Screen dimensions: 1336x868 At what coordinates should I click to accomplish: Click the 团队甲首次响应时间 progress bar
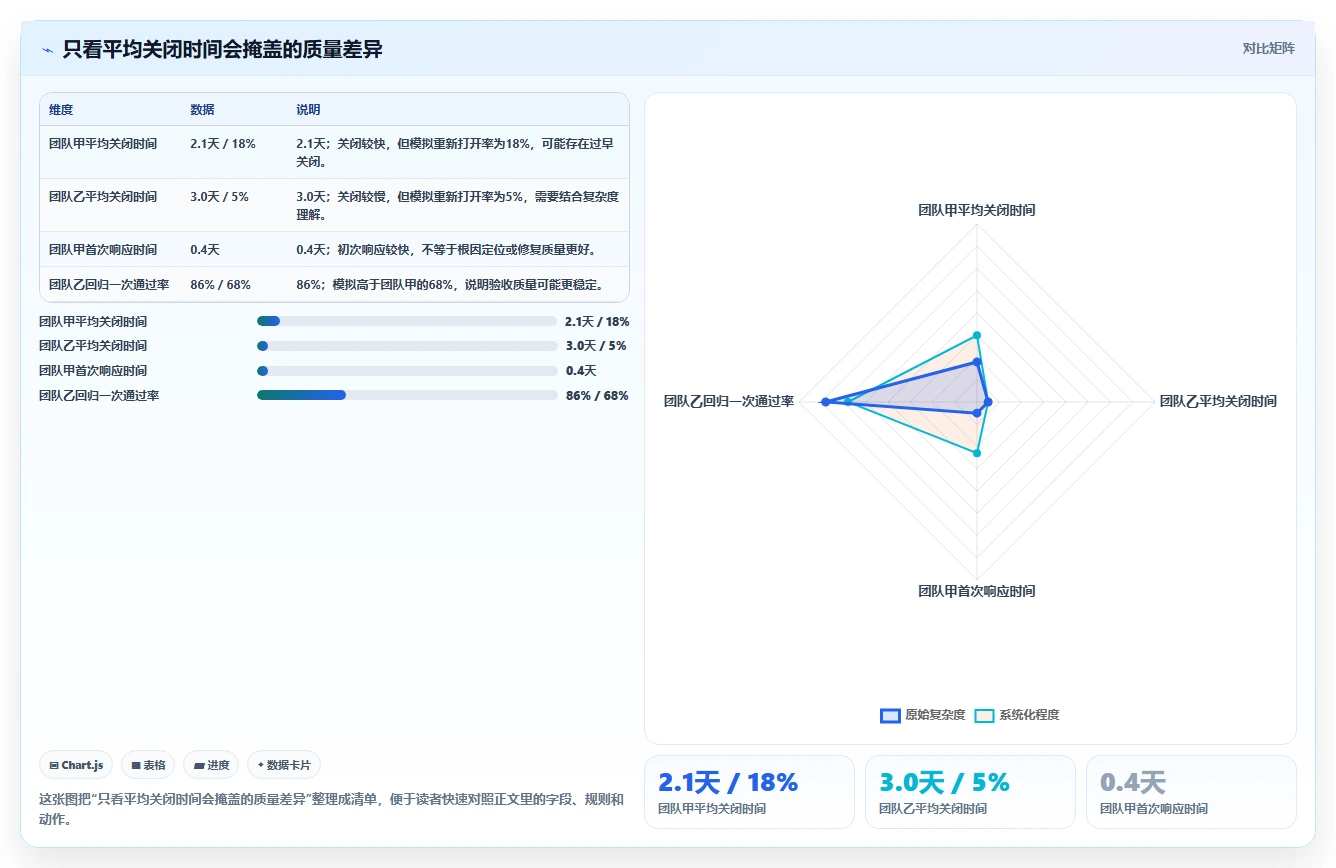pyautogui.click(x=407, y=371)
